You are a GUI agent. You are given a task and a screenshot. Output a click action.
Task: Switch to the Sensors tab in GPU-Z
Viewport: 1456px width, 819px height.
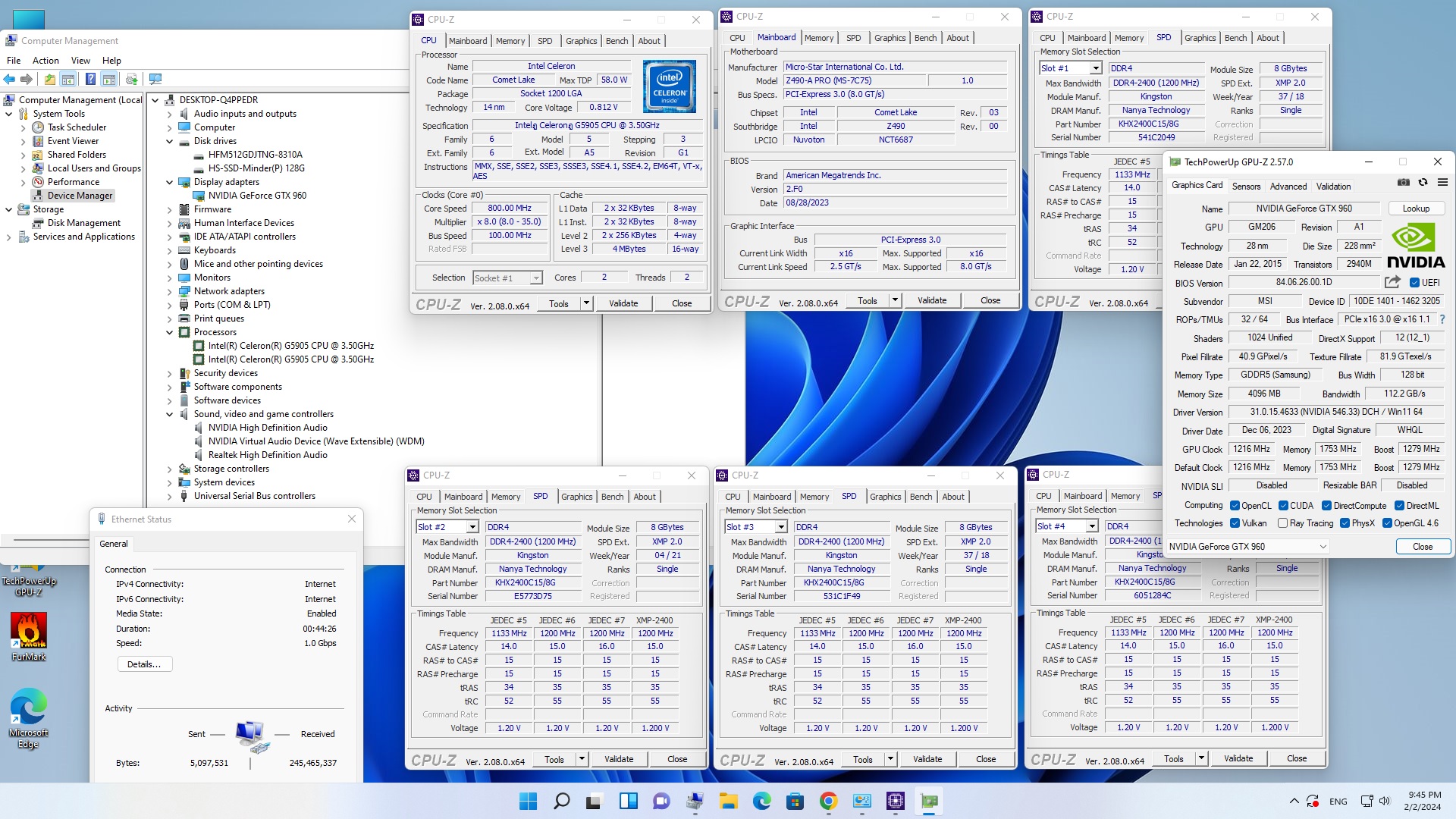click(x=1246, y=187)
